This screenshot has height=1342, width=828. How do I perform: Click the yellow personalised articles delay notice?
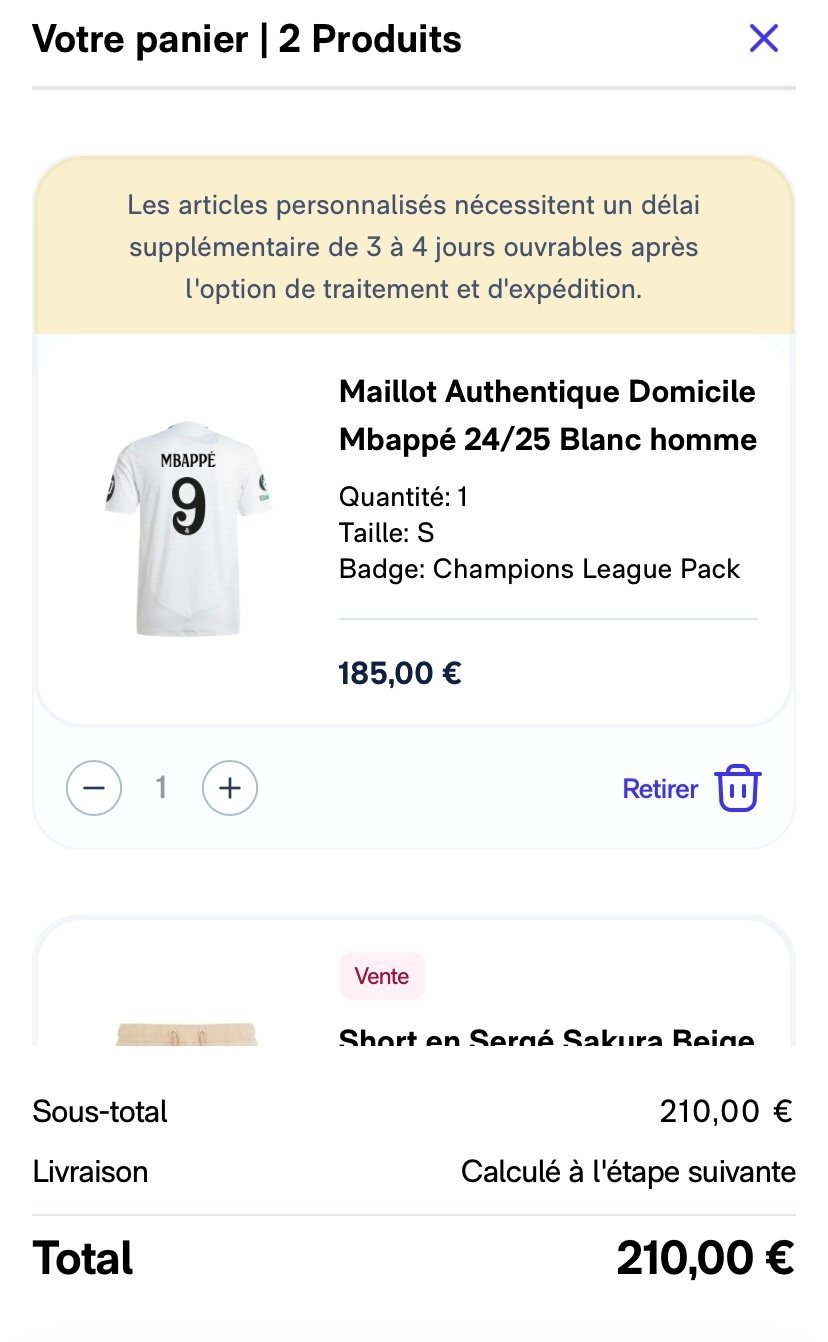tap(414, 247)
